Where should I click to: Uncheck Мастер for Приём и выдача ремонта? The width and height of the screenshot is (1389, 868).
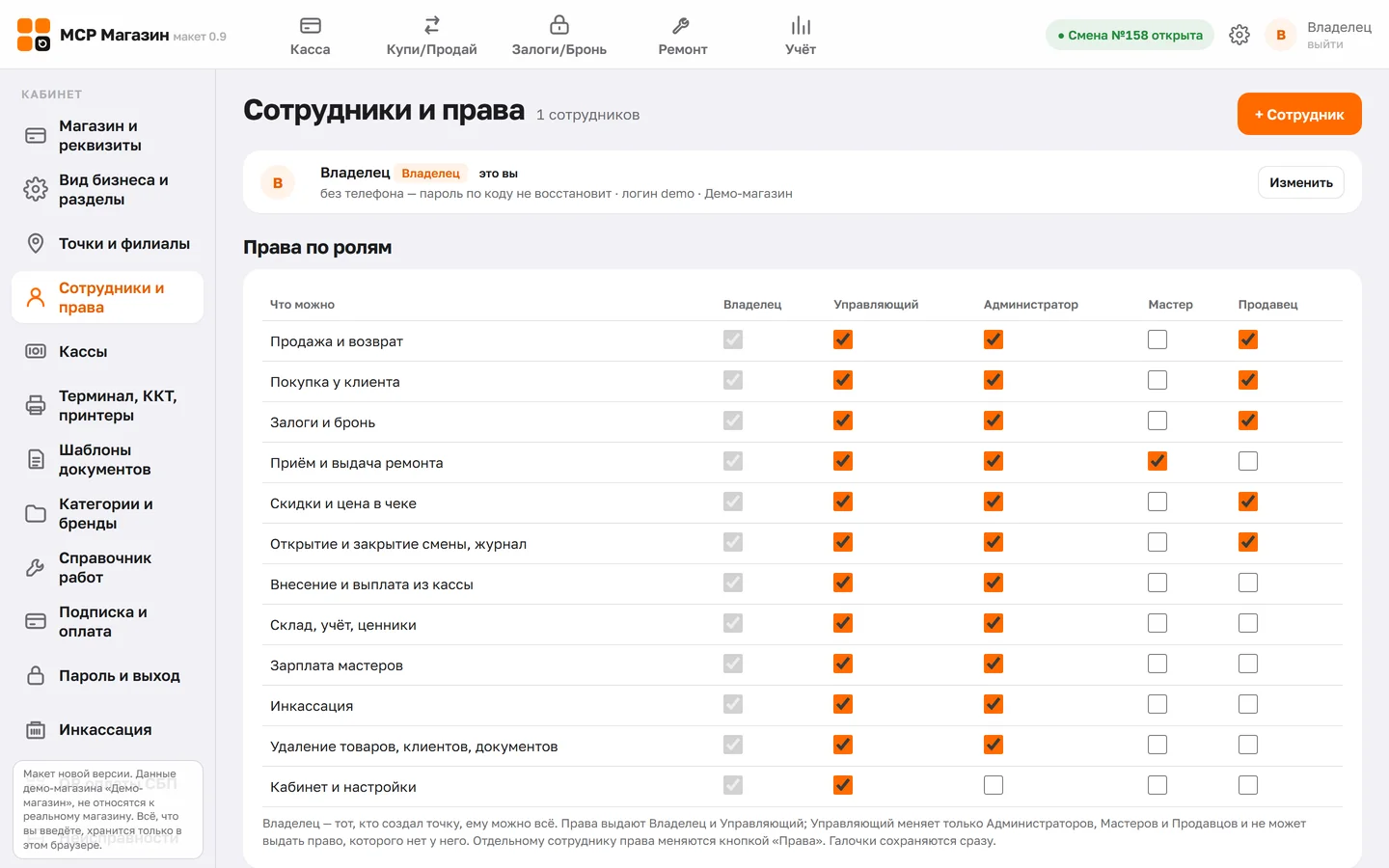(x=1157, y=461)
